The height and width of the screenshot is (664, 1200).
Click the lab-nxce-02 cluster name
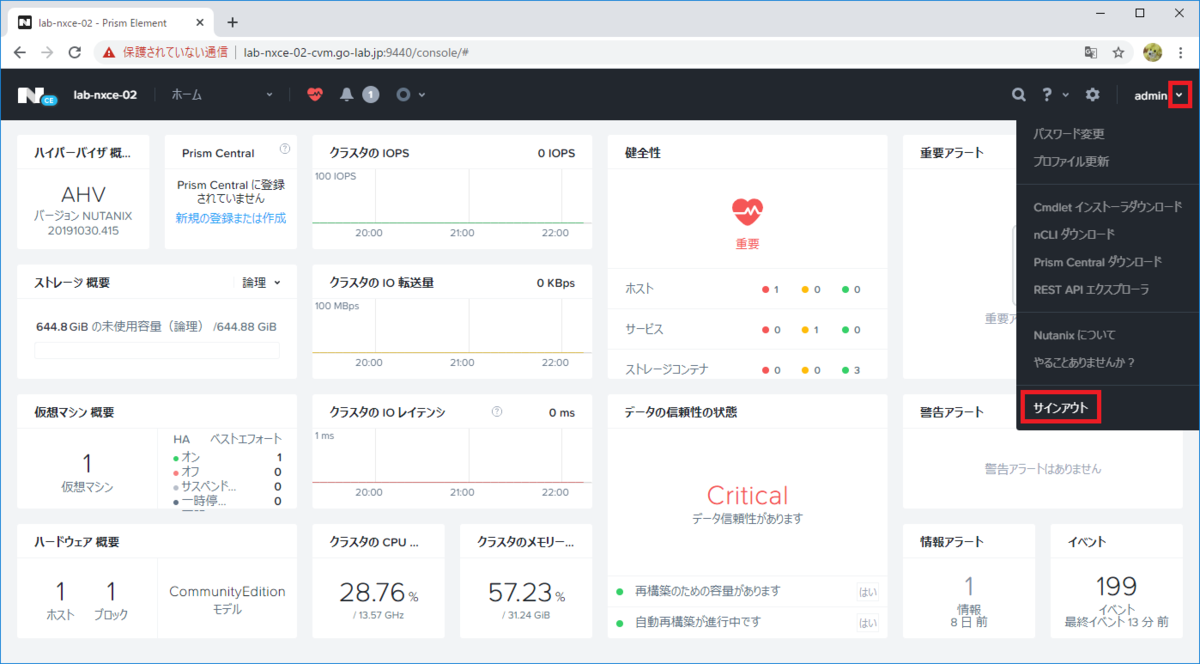(x=105, y=95)
